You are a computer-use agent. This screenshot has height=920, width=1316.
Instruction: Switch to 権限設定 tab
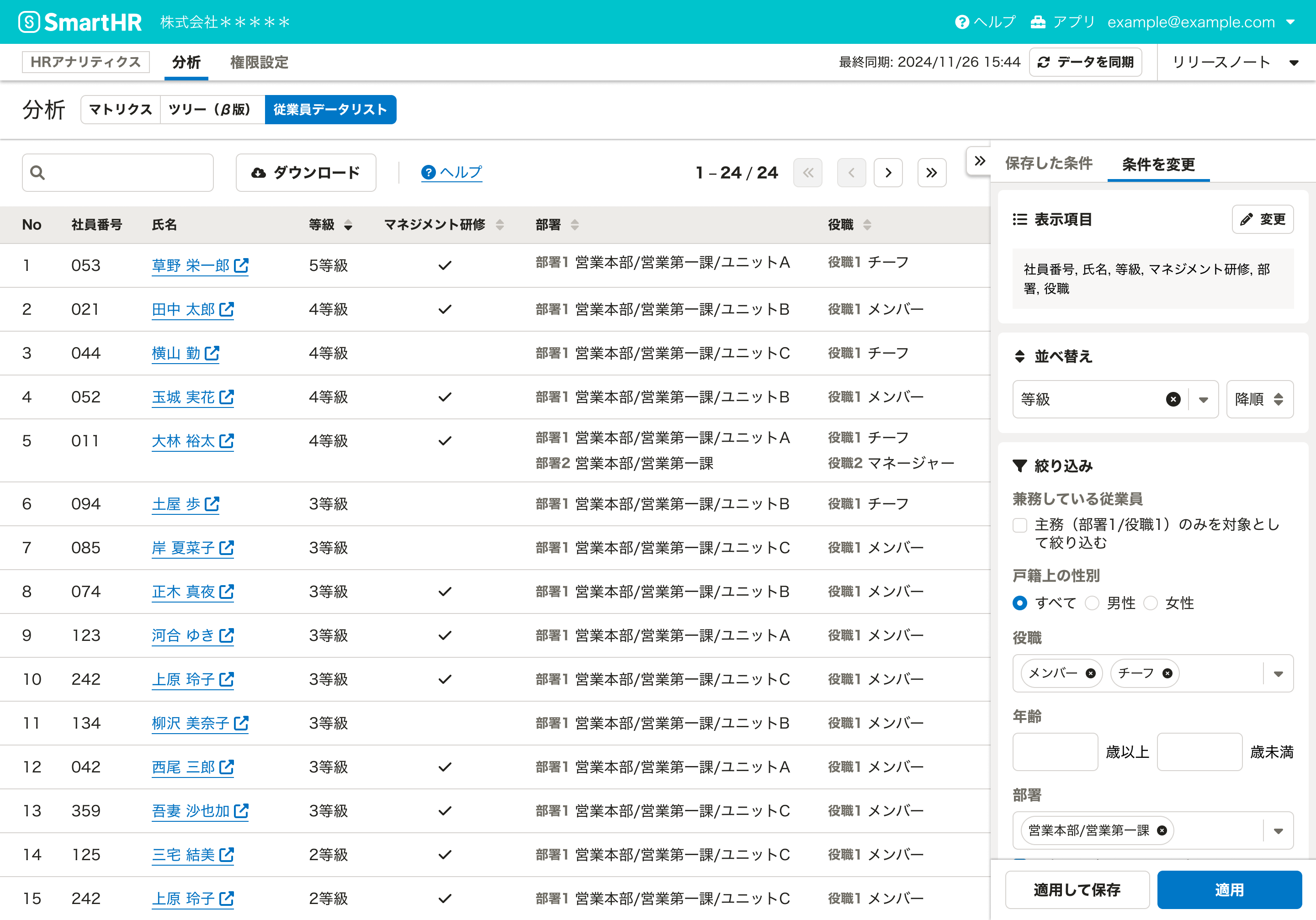click(x=259, y=62)
